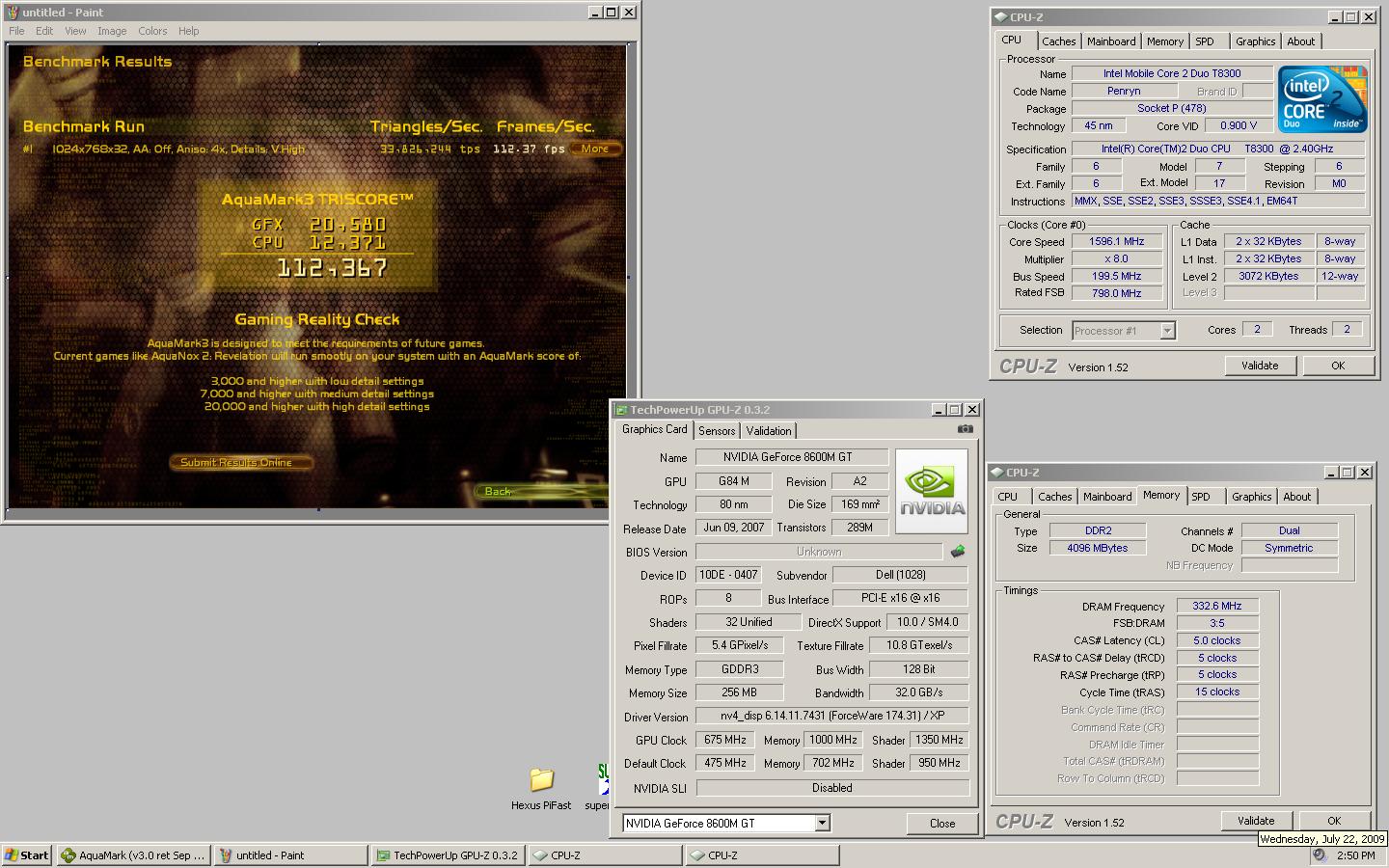The height and width of the screenshot is (868, 1389).
Task: Click the Driver Version field in GPU-Z
Action: pyautogui.click(x=832, y=716)
